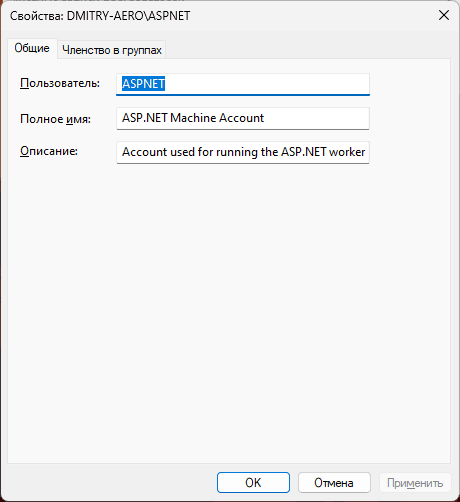Click the Полное имя: label
Viewport: 460px width, 502px height.
(x=55, y=119)
